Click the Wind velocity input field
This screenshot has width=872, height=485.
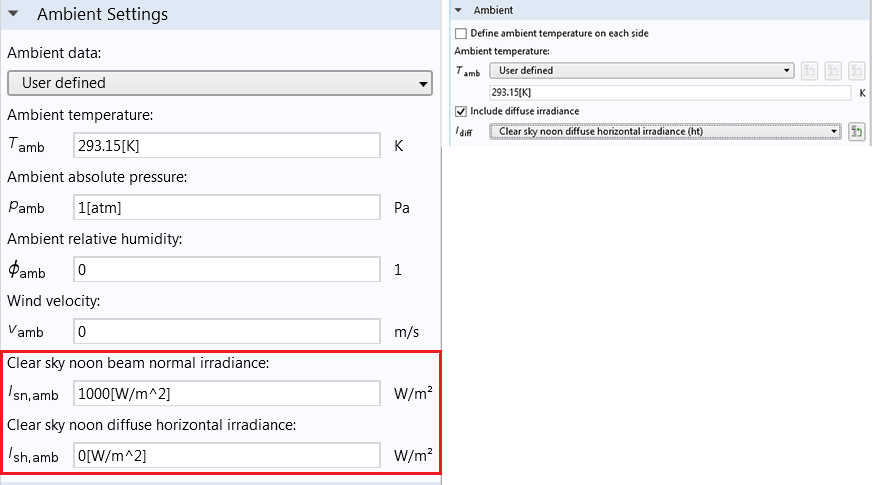226,331
